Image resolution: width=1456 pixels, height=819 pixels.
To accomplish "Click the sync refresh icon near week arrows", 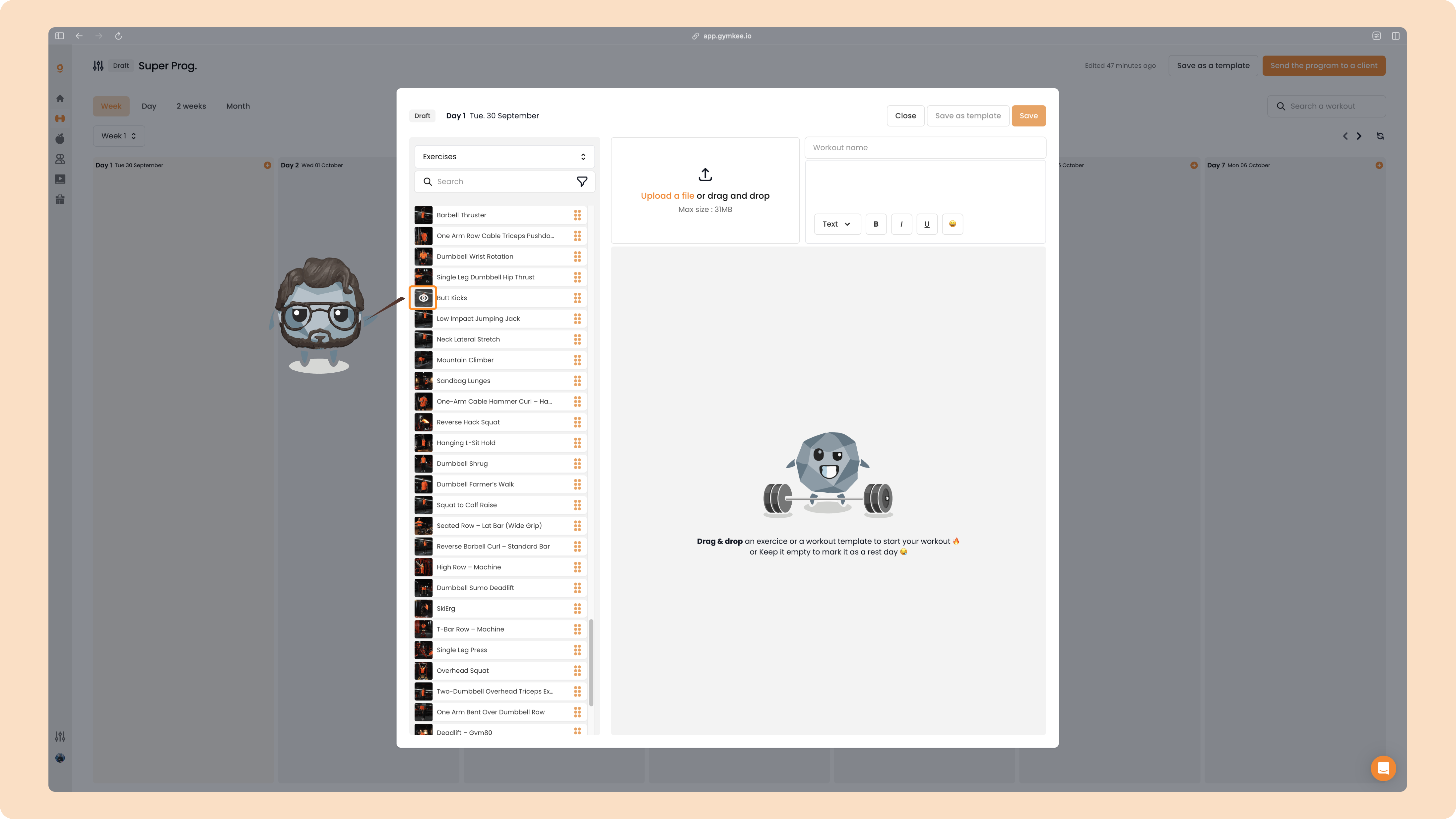I will (x=1380, y=136).
